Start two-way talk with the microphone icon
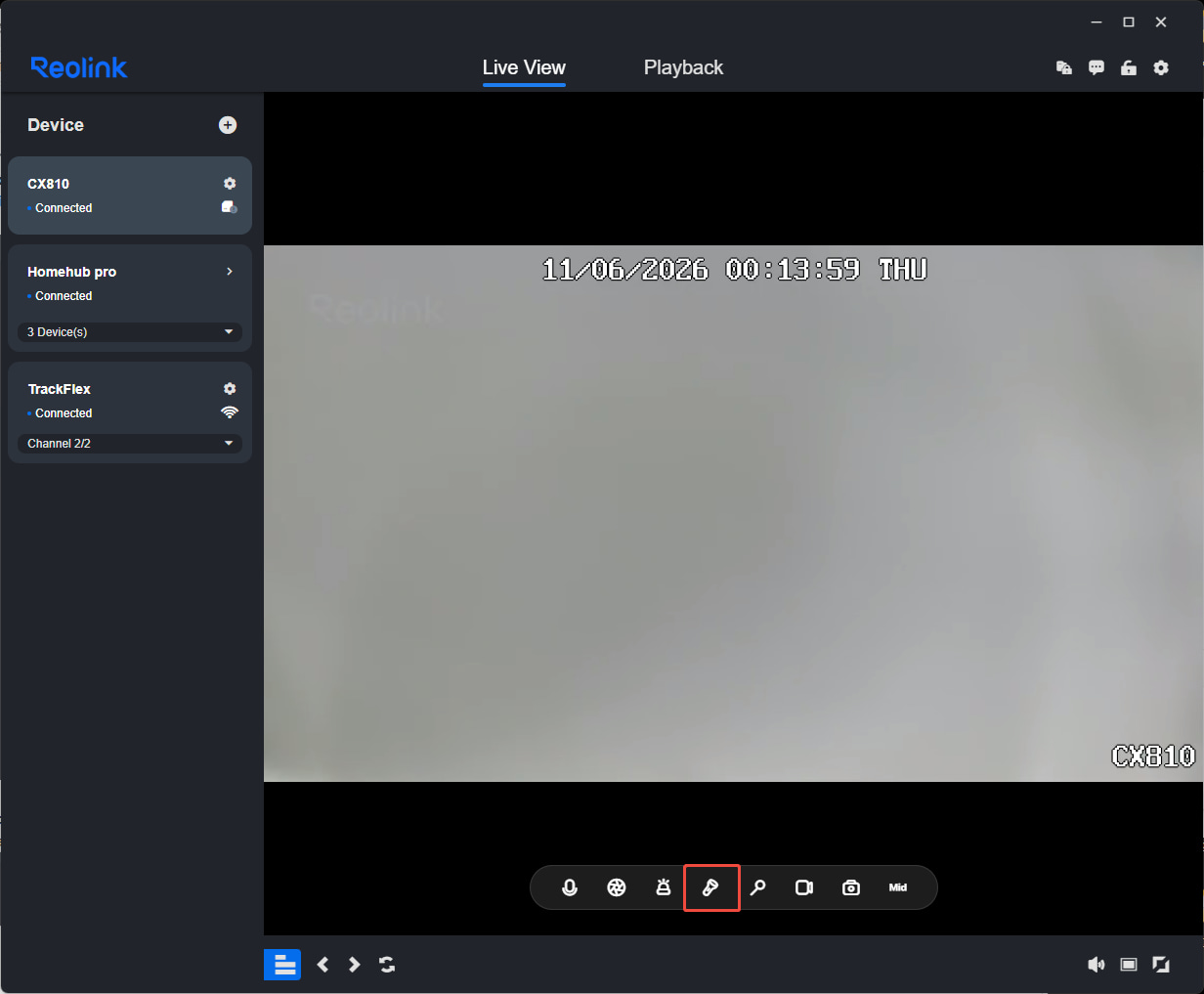The image size is (1204, 994). [570, 887]
